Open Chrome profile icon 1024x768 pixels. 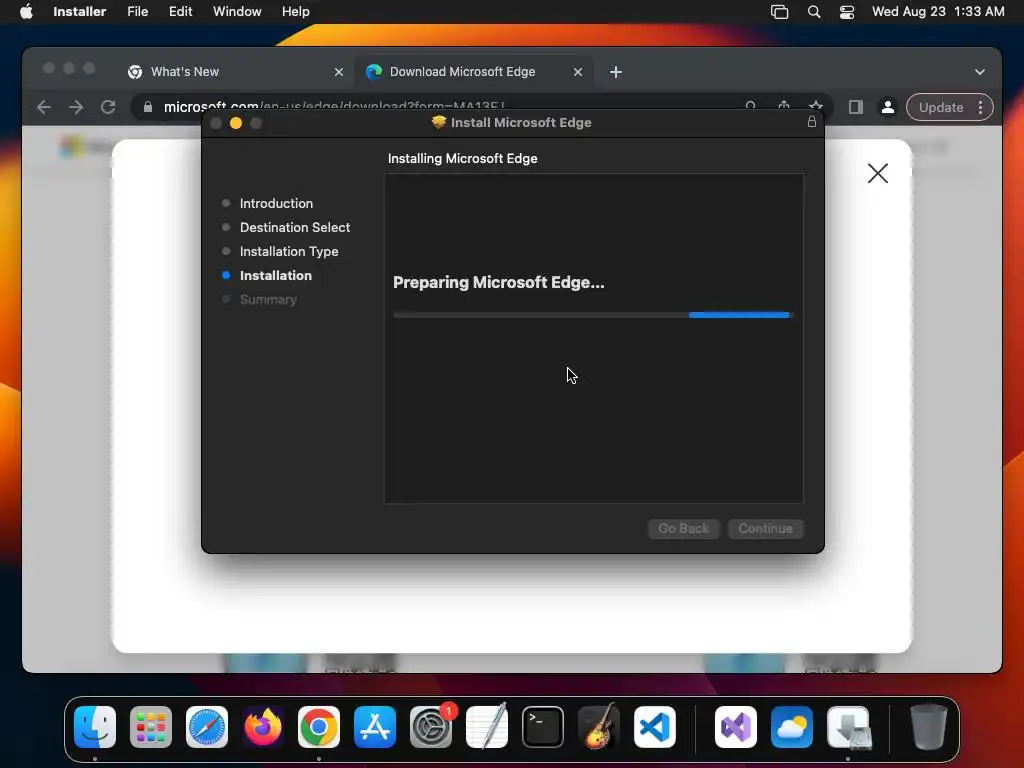coord(888,107)
